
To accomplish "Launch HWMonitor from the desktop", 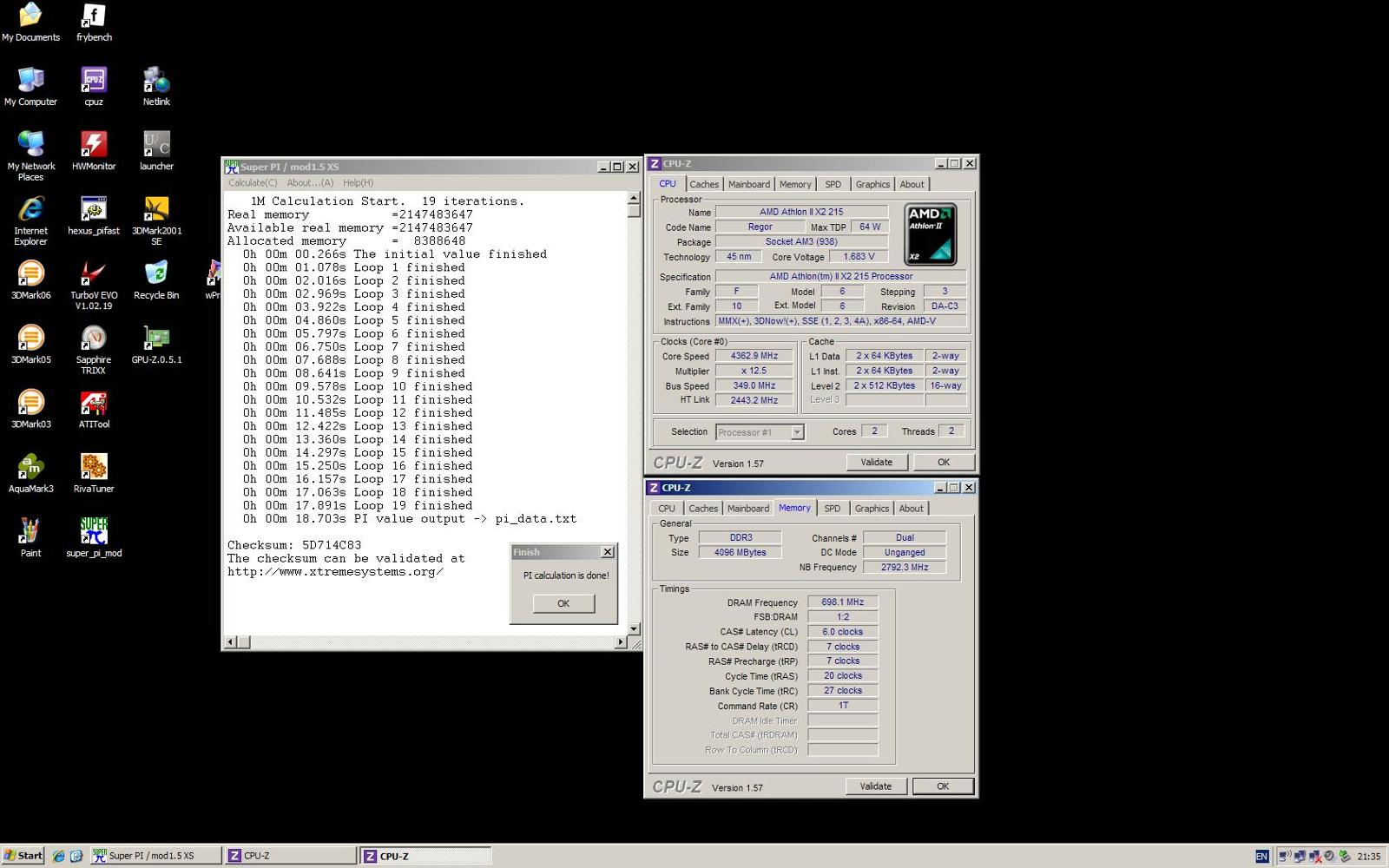I will click(x=94, y=151).
